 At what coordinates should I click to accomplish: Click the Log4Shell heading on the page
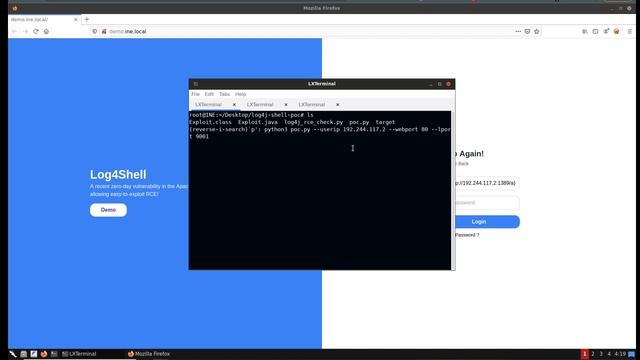[118, 175]
